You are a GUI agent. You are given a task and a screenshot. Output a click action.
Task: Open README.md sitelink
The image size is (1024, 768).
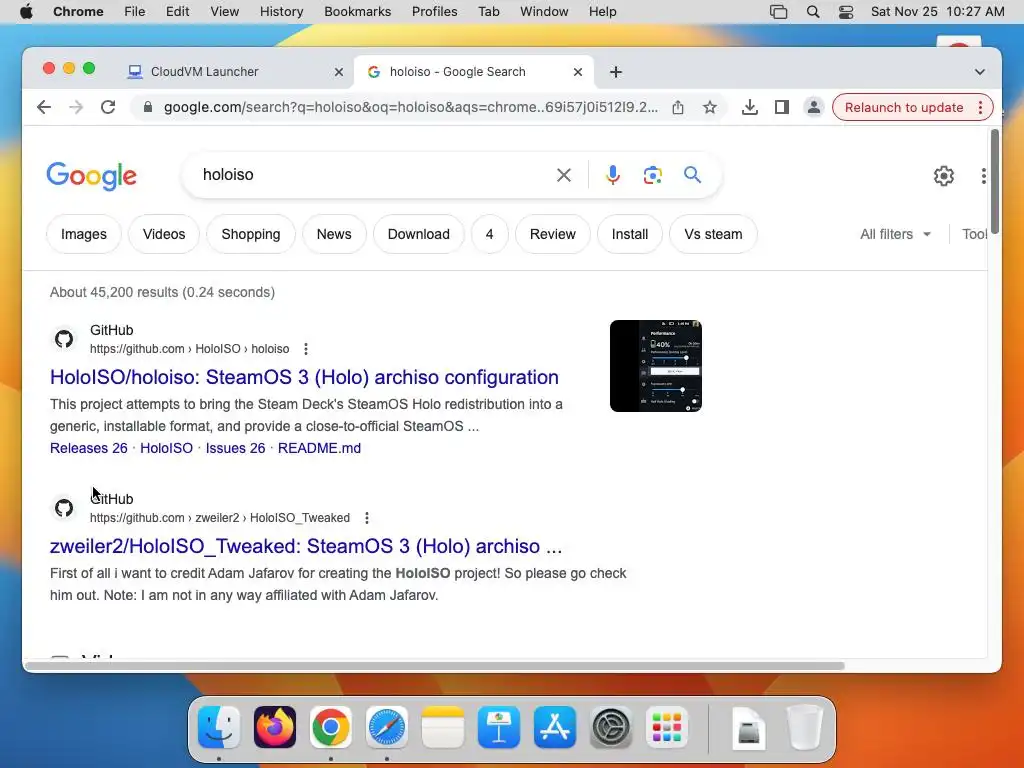[x=319, y=448]
